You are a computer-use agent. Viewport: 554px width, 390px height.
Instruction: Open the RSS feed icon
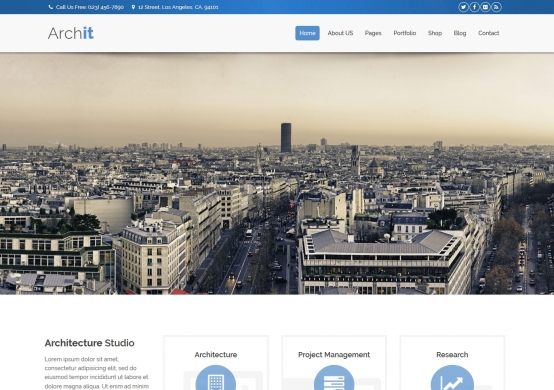496,7
